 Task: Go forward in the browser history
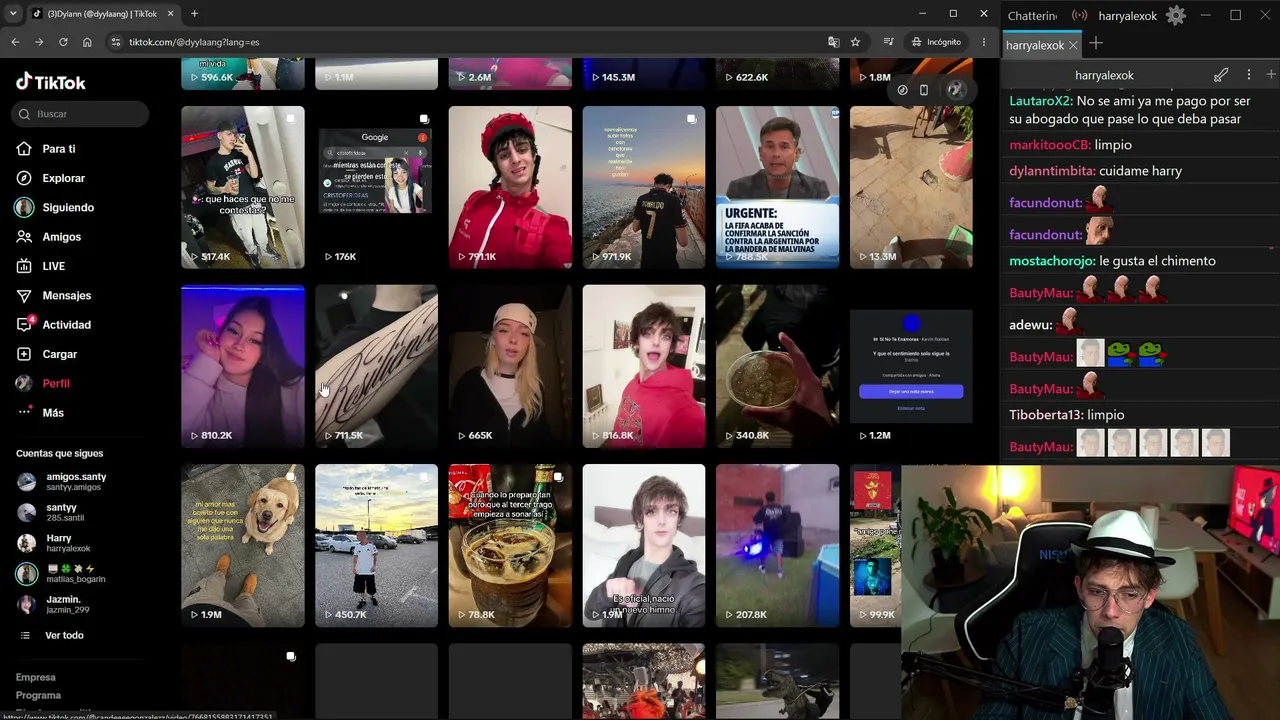(x=39, y=42)
